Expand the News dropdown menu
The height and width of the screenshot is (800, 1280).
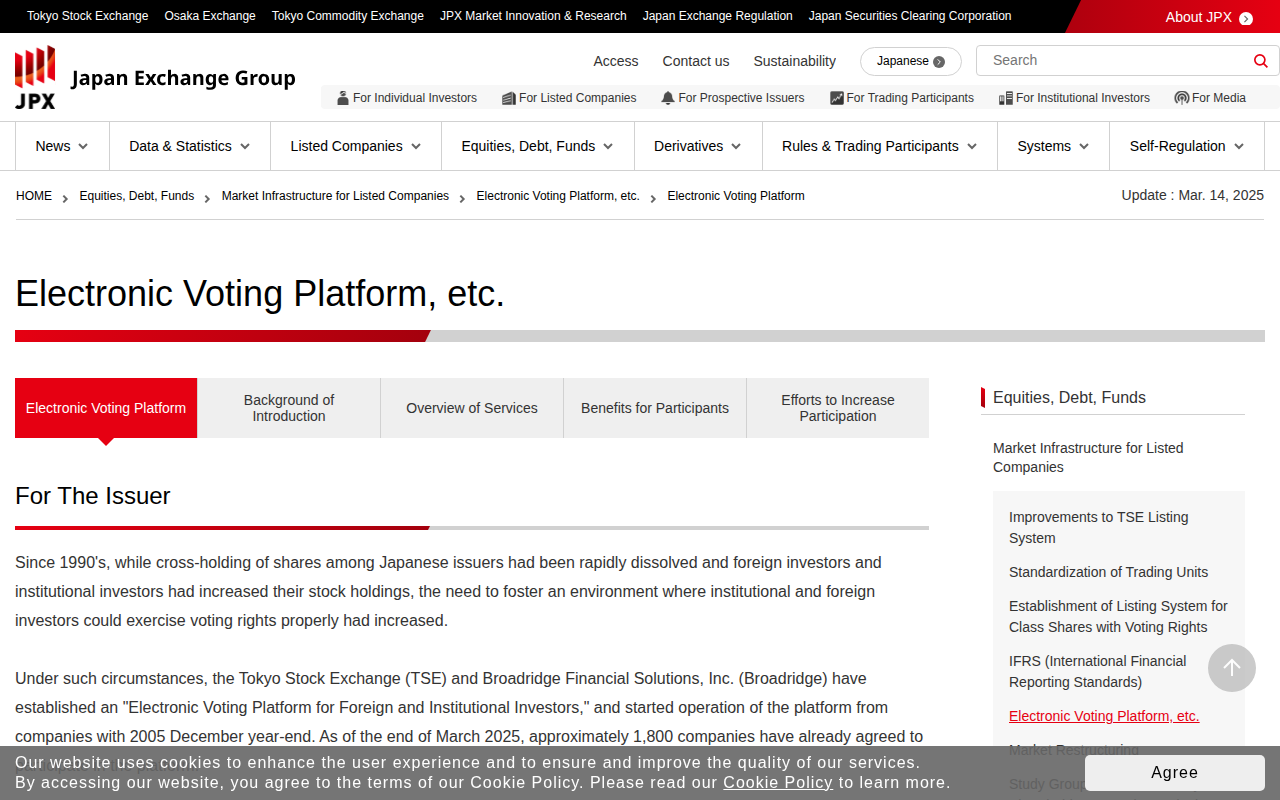click(x=62, y=146)
